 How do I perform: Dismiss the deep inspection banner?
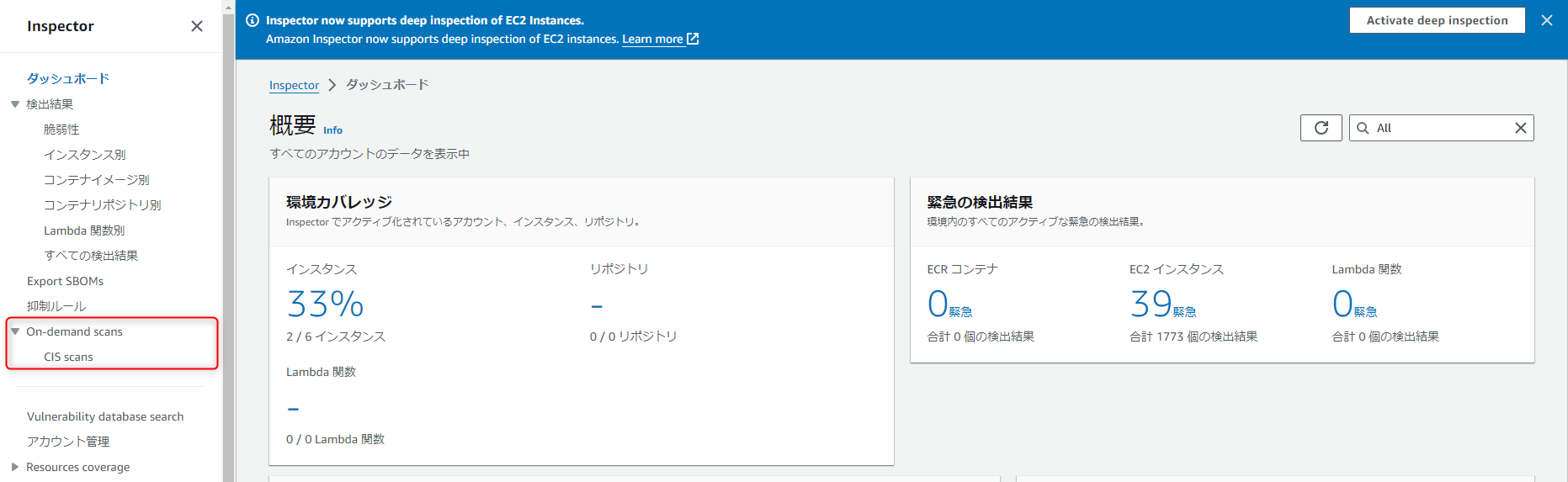pyautogui.click(x=1547, y=20)
